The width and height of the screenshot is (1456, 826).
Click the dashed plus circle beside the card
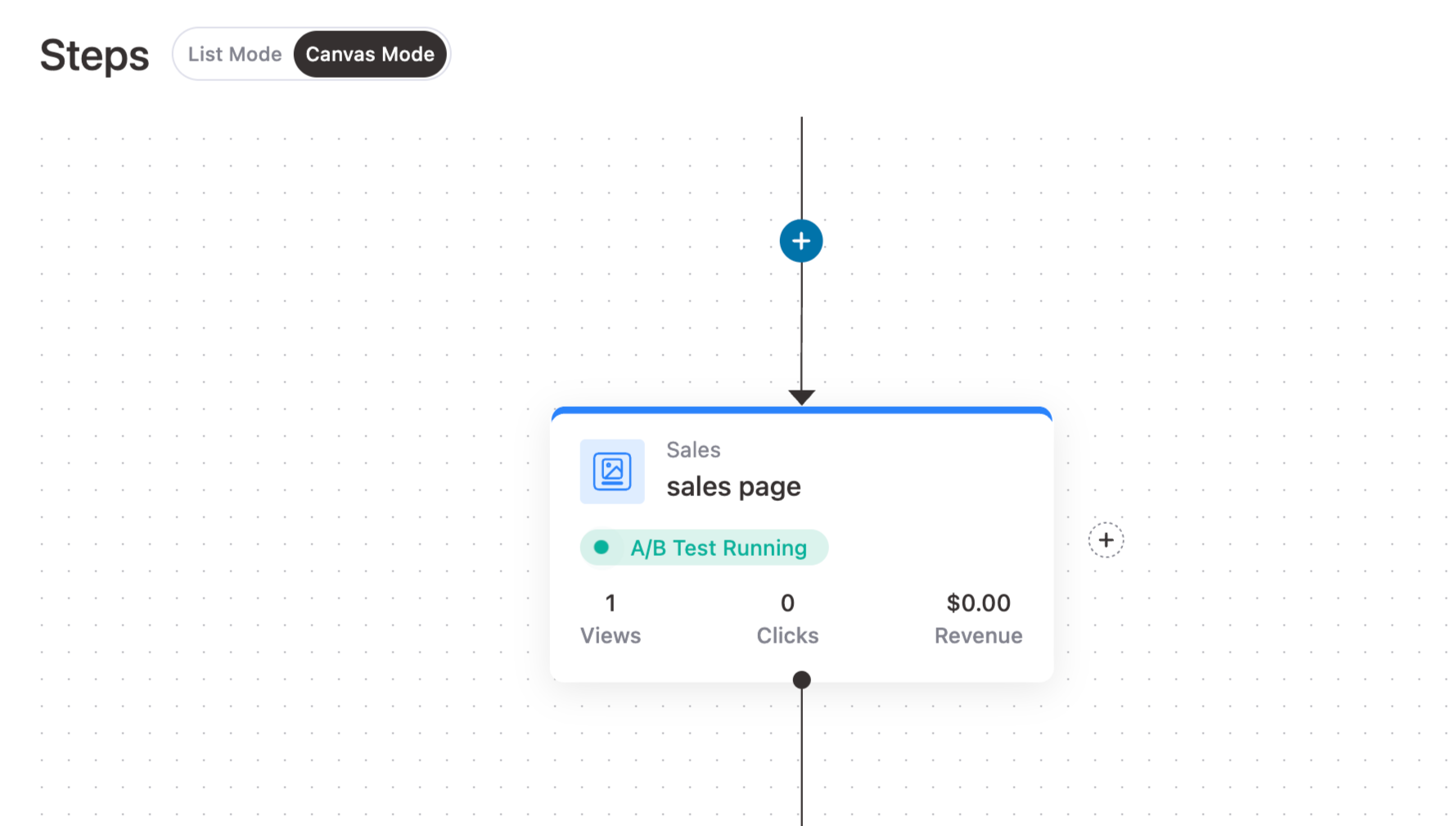1106,540
